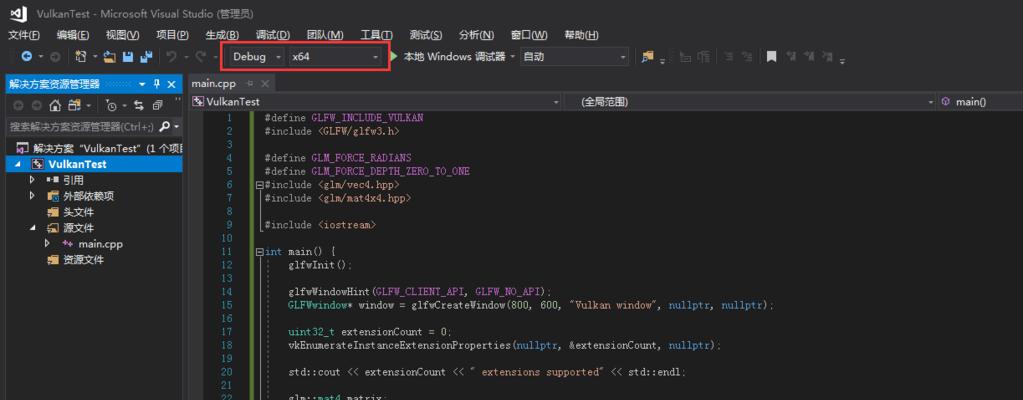Click the Open File folder icon
1023x400 pixels.
(x=110, y=57)
